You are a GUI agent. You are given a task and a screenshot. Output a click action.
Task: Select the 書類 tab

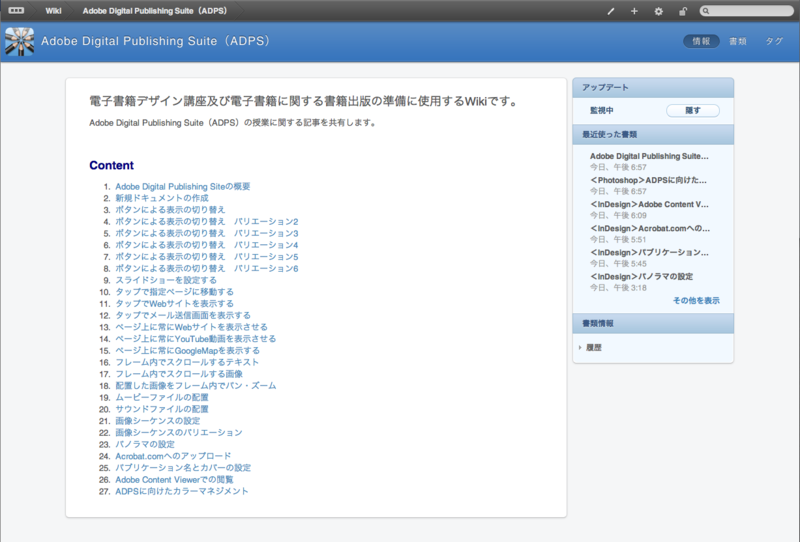point(737,41)
